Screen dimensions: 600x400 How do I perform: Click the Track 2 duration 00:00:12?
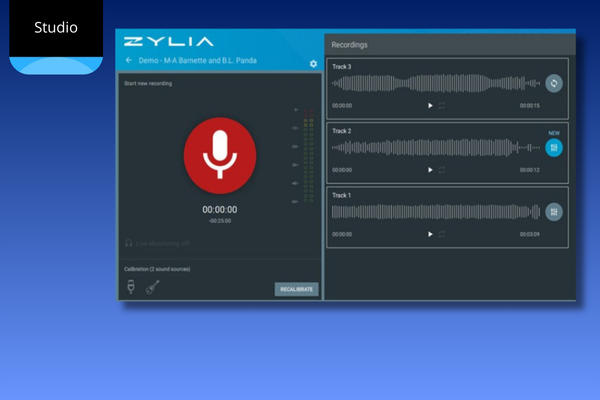[x=530, y=170]
